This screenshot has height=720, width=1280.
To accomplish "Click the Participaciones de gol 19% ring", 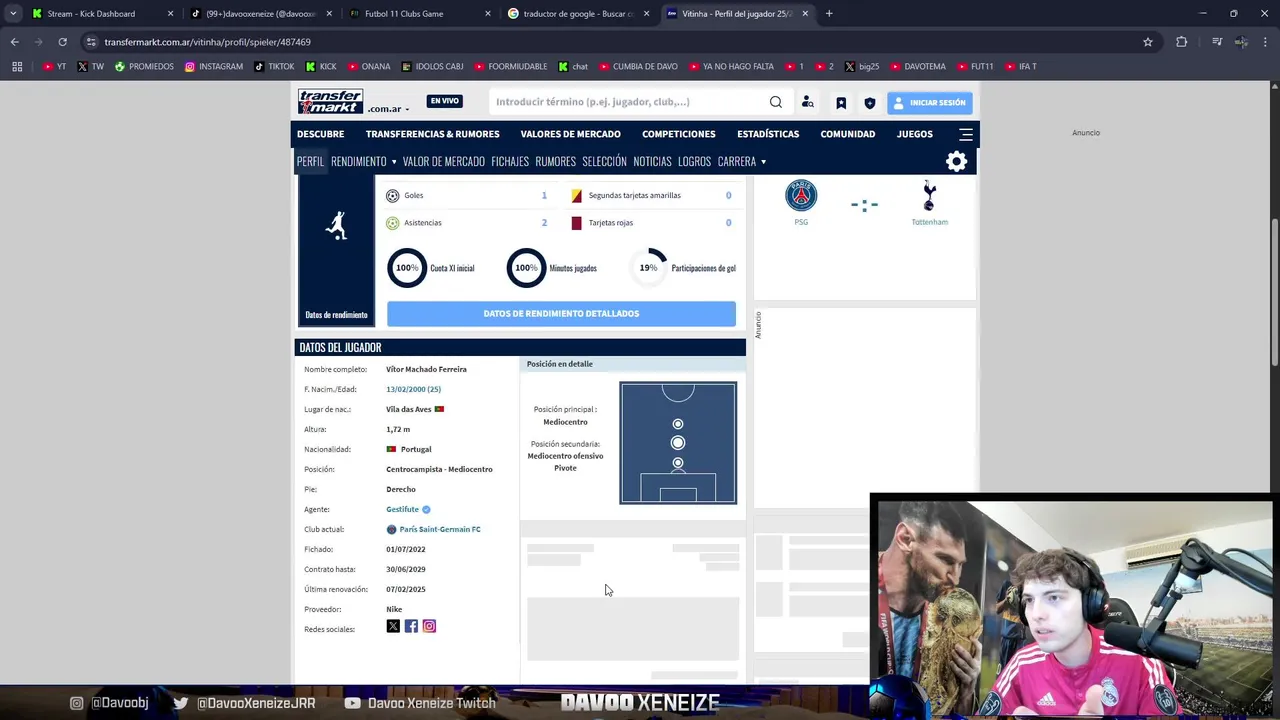I will tap(649, 268).
